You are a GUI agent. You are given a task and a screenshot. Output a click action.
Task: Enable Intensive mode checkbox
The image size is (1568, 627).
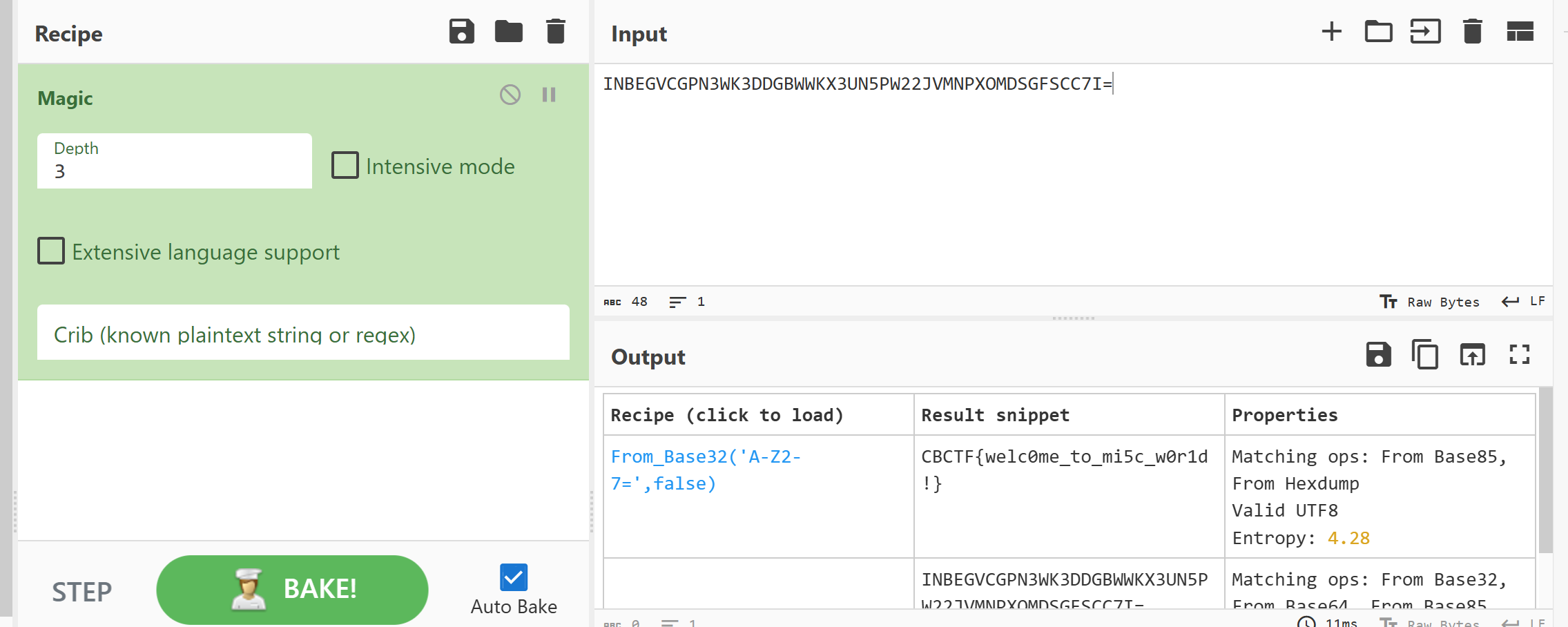345,166
